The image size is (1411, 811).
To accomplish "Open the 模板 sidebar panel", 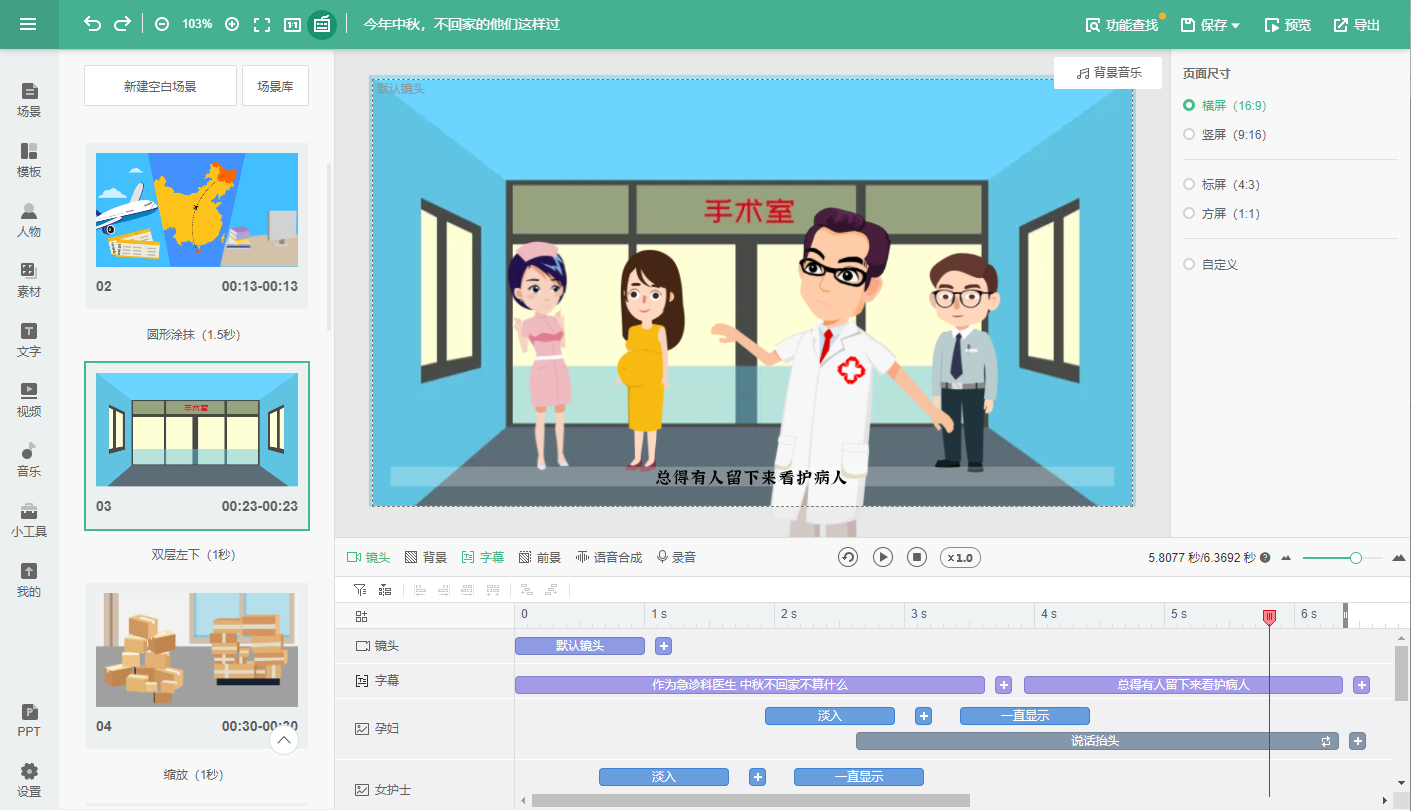I will point(29,160).
